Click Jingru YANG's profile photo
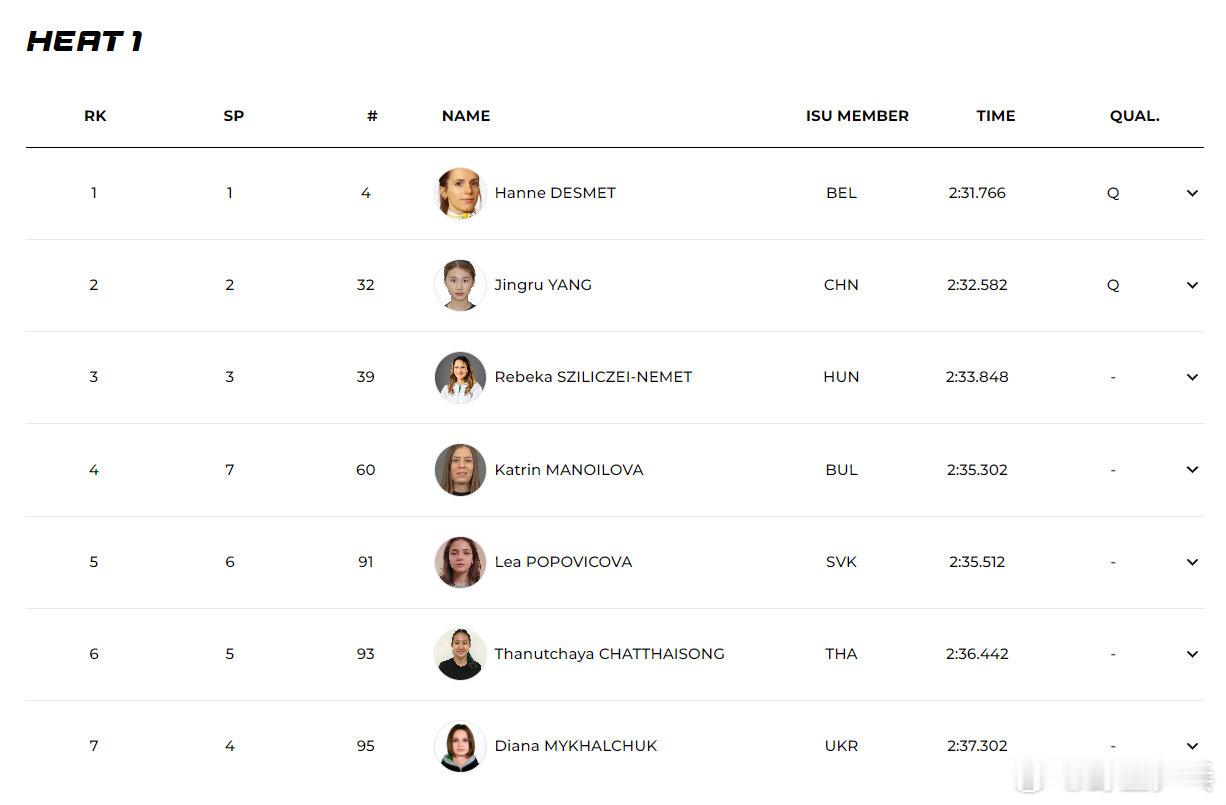Screen dimensions: 1226x805 [x=461, y=285]
